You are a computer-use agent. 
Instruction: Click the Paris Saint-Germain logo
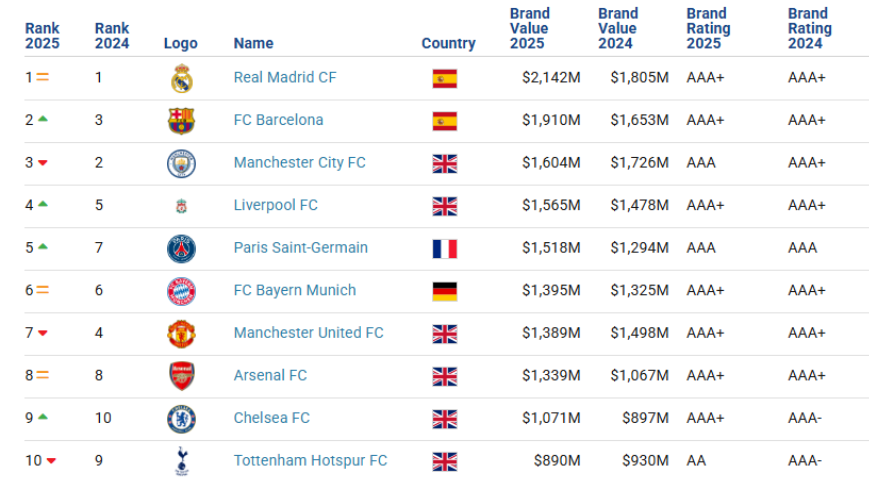pos(181,248)
